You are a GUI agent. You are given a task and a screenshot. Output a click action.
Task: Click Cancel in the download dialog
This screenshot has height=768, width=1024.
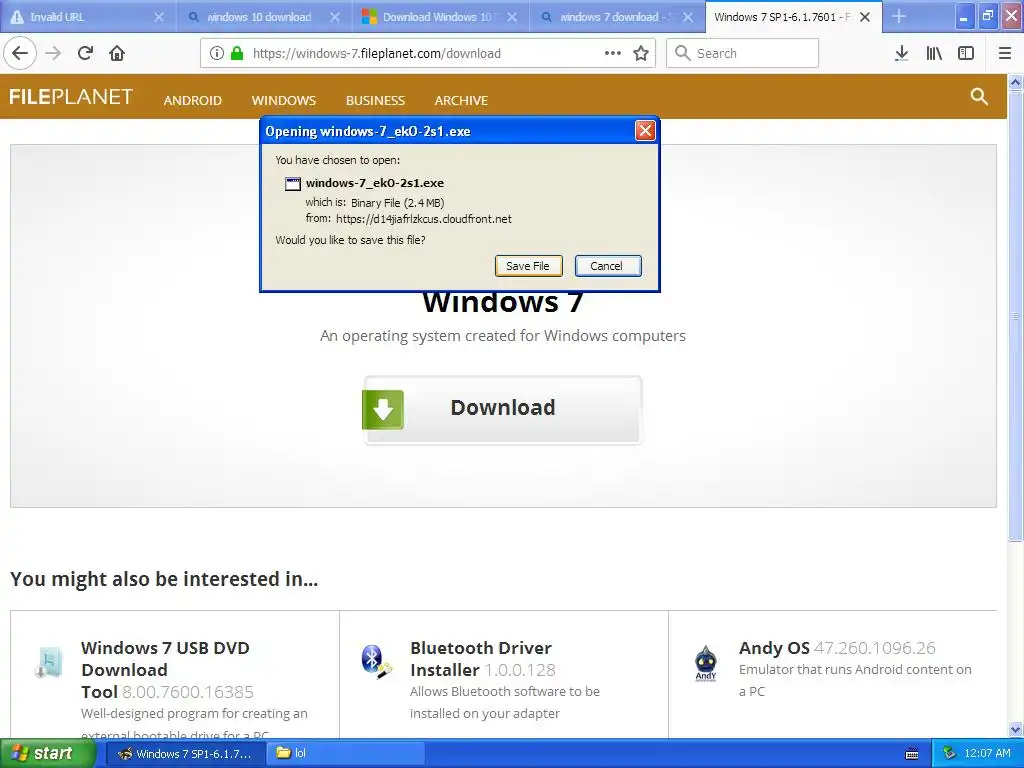608,266
